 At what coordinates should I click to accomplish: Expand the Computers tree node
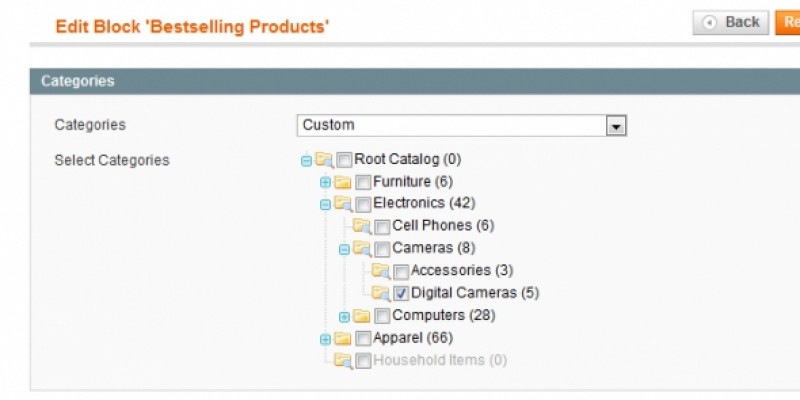344,317
